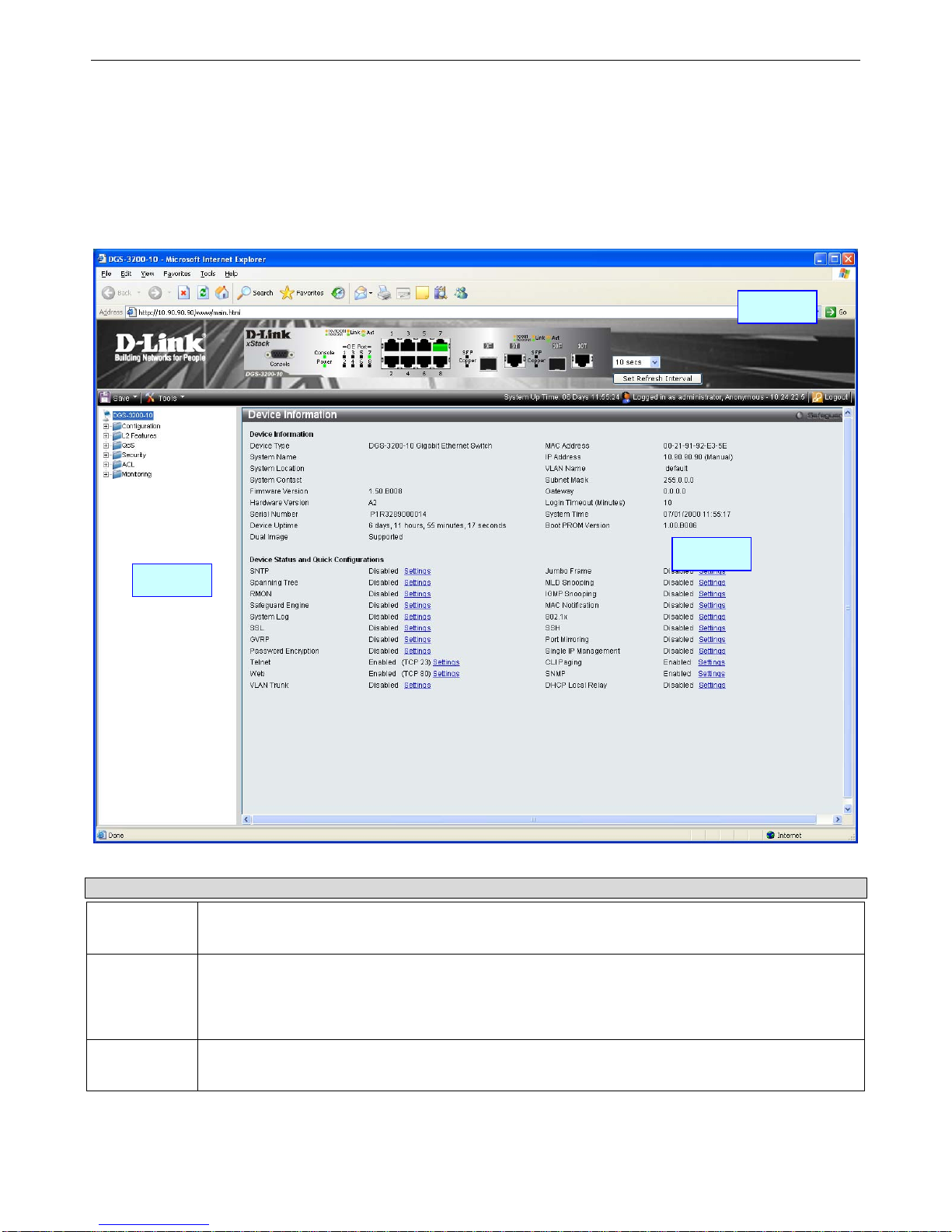Click the vertical scrollbar down arrow

coord(848,808)
